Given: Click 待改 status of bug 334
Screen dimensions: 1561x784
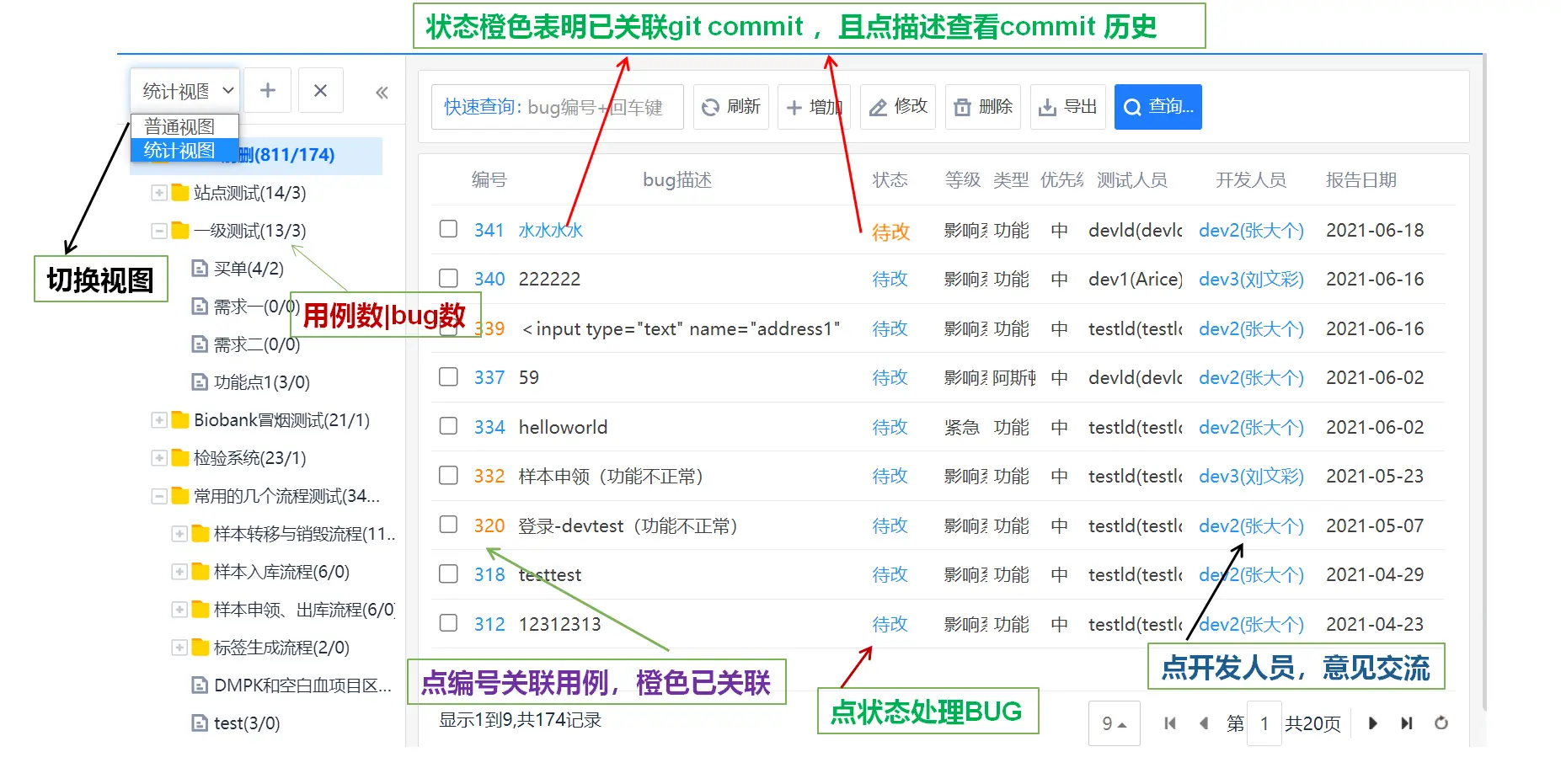Looking at the screenshot, I should point(890,427).
